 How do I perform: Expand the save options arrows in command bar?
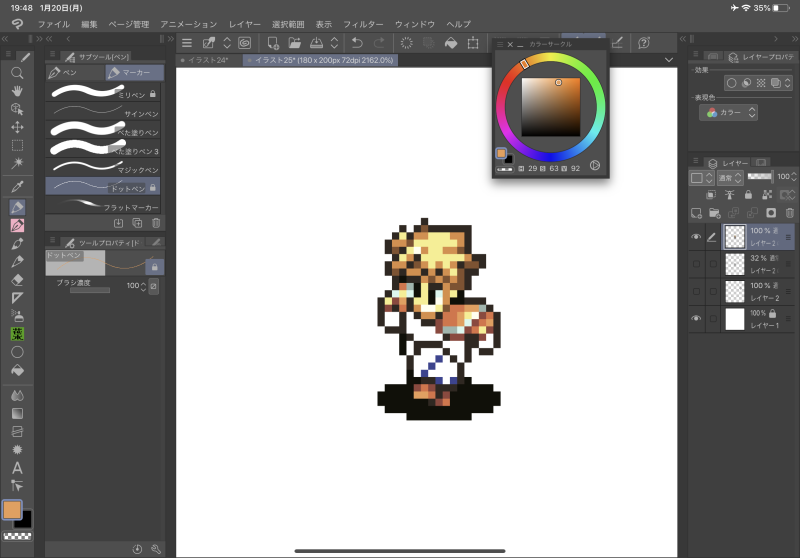click(334, 43)
